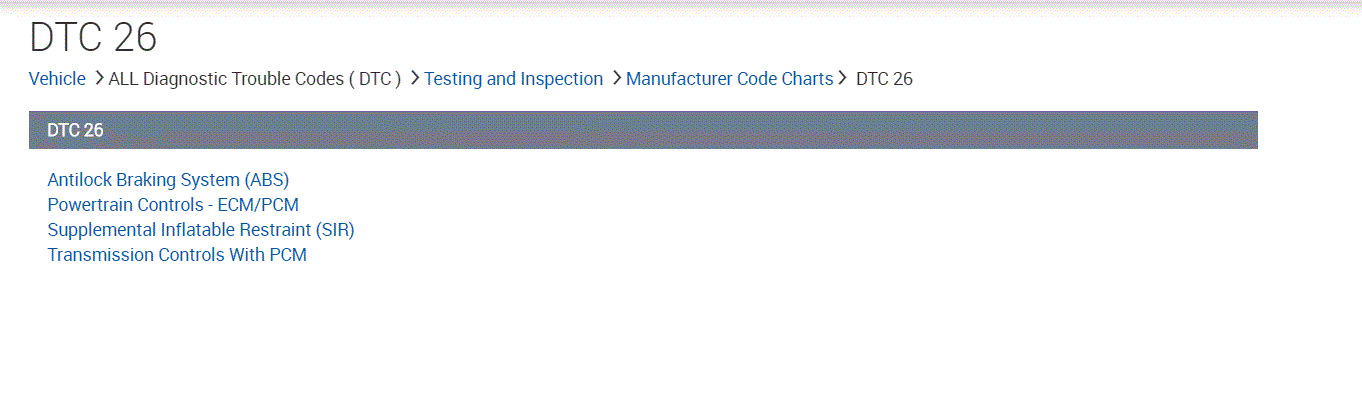Go to the Vehicle breadcrumb link

pos(57,79)
